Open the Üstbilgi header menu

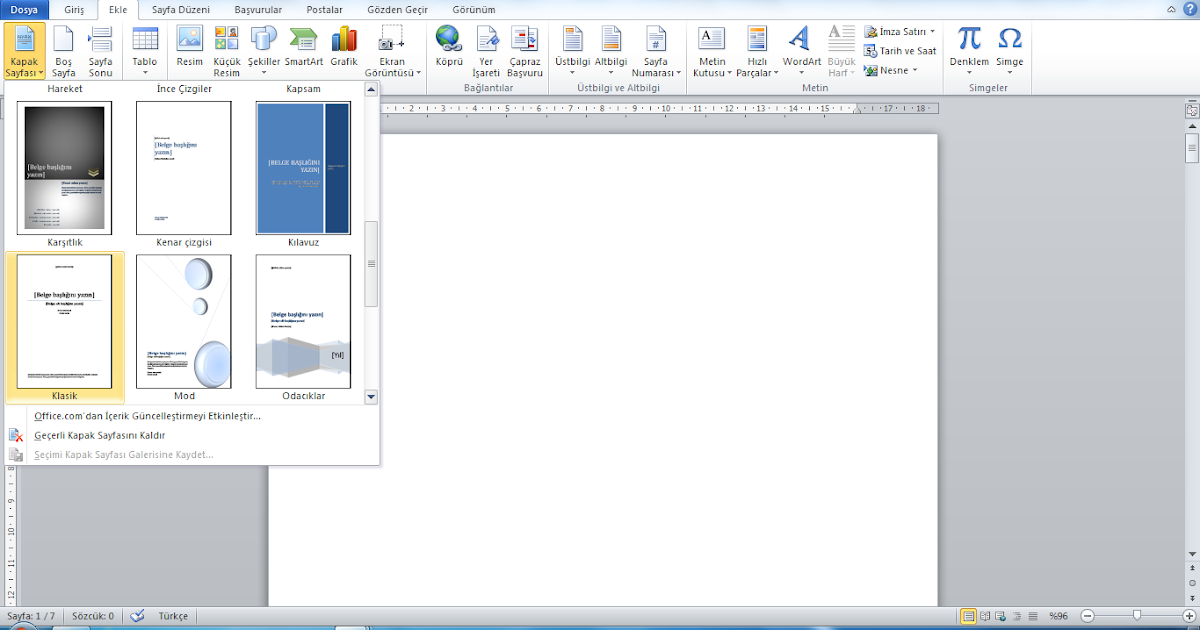point(573,51)
